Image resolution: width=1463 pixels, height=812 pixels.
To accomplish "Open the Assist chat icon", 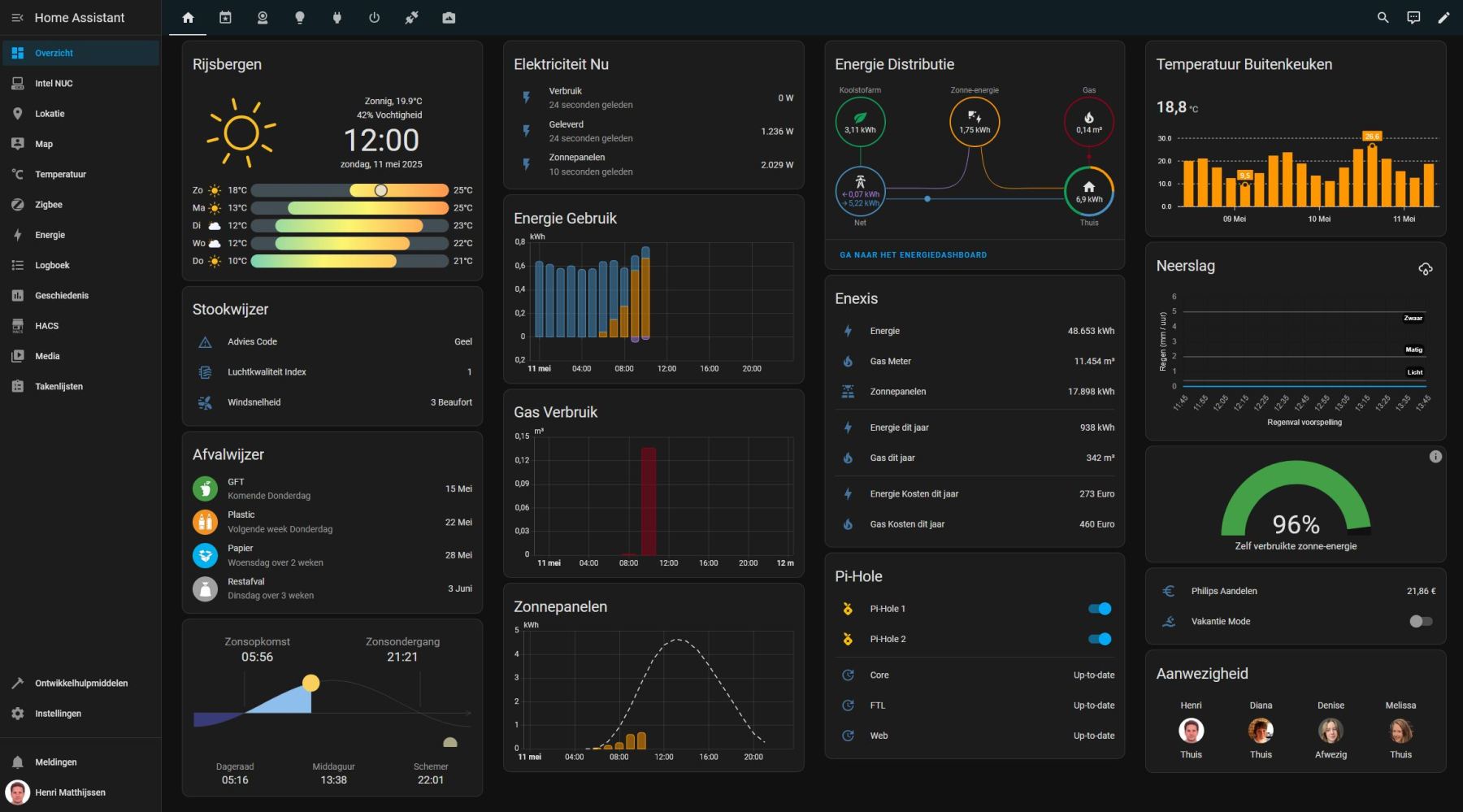I will click(1413, 18).
